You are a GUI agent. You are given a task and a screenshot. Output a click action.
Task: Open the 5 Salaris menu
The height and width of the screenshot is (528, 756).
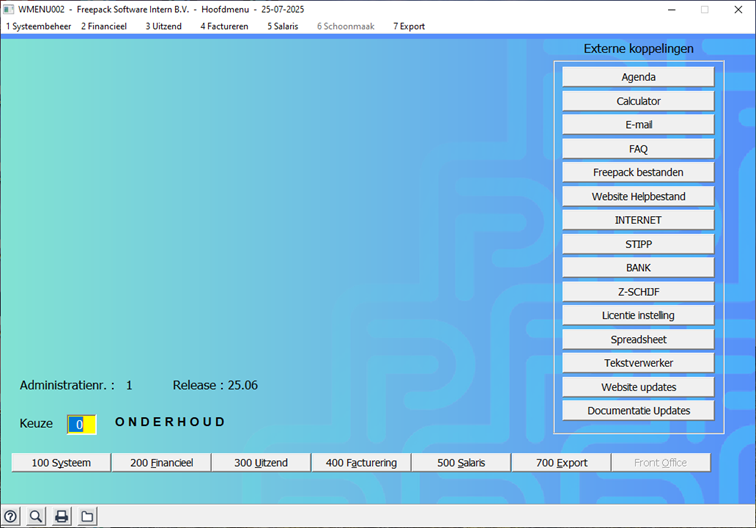(283, 27)
